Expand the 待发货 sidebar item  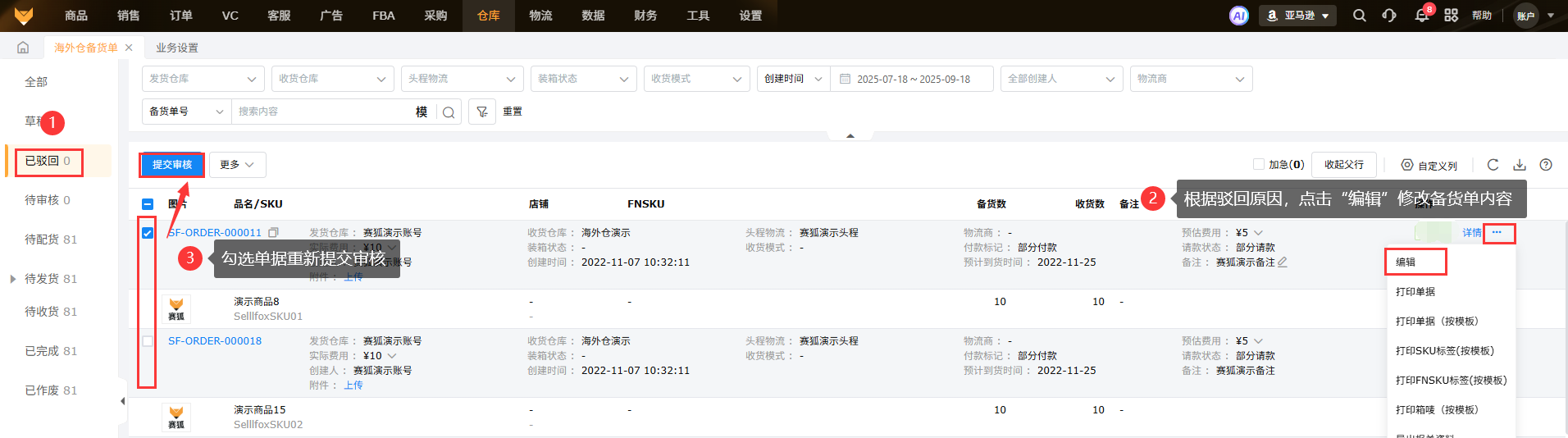pos(13,279)
